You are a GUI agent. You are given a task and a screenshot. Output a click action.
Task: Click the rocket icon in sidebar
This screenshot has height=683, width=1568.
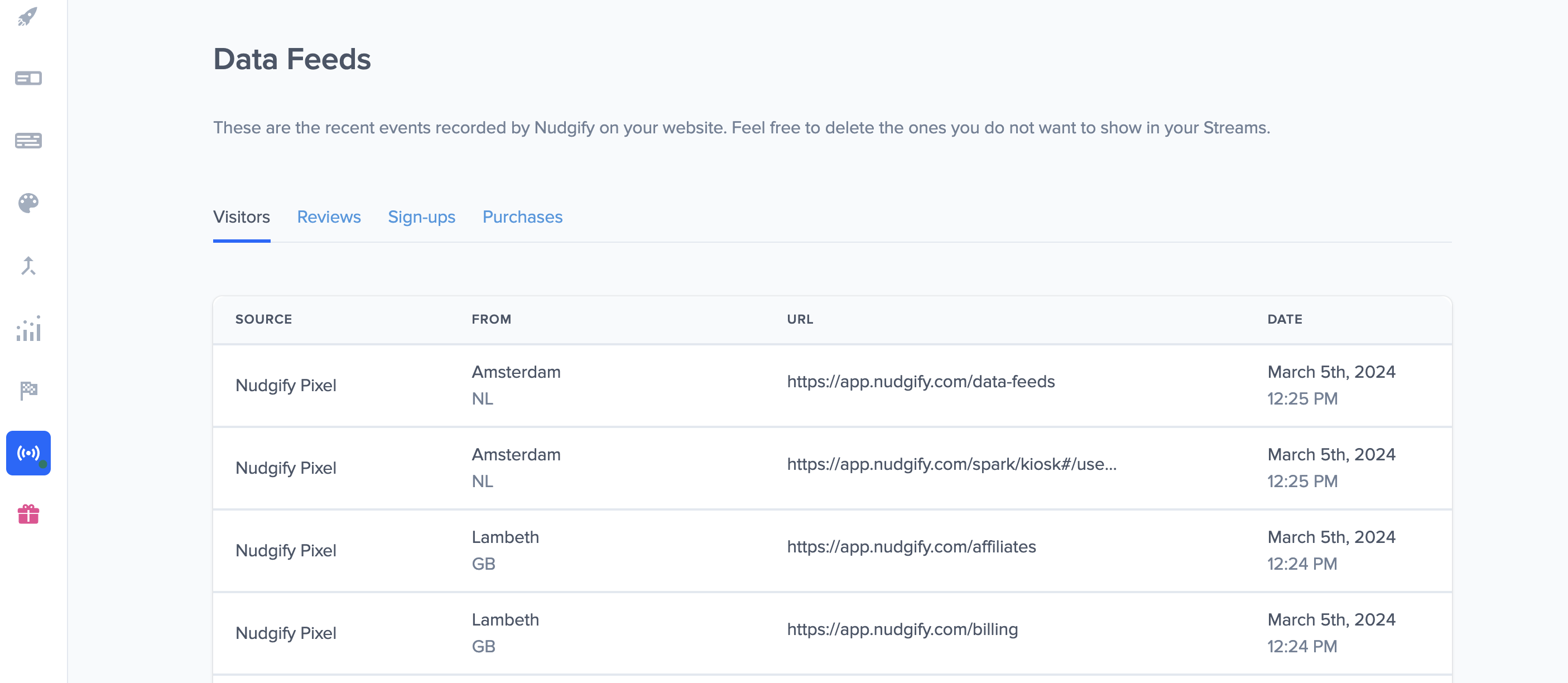[x=28, y=16]
